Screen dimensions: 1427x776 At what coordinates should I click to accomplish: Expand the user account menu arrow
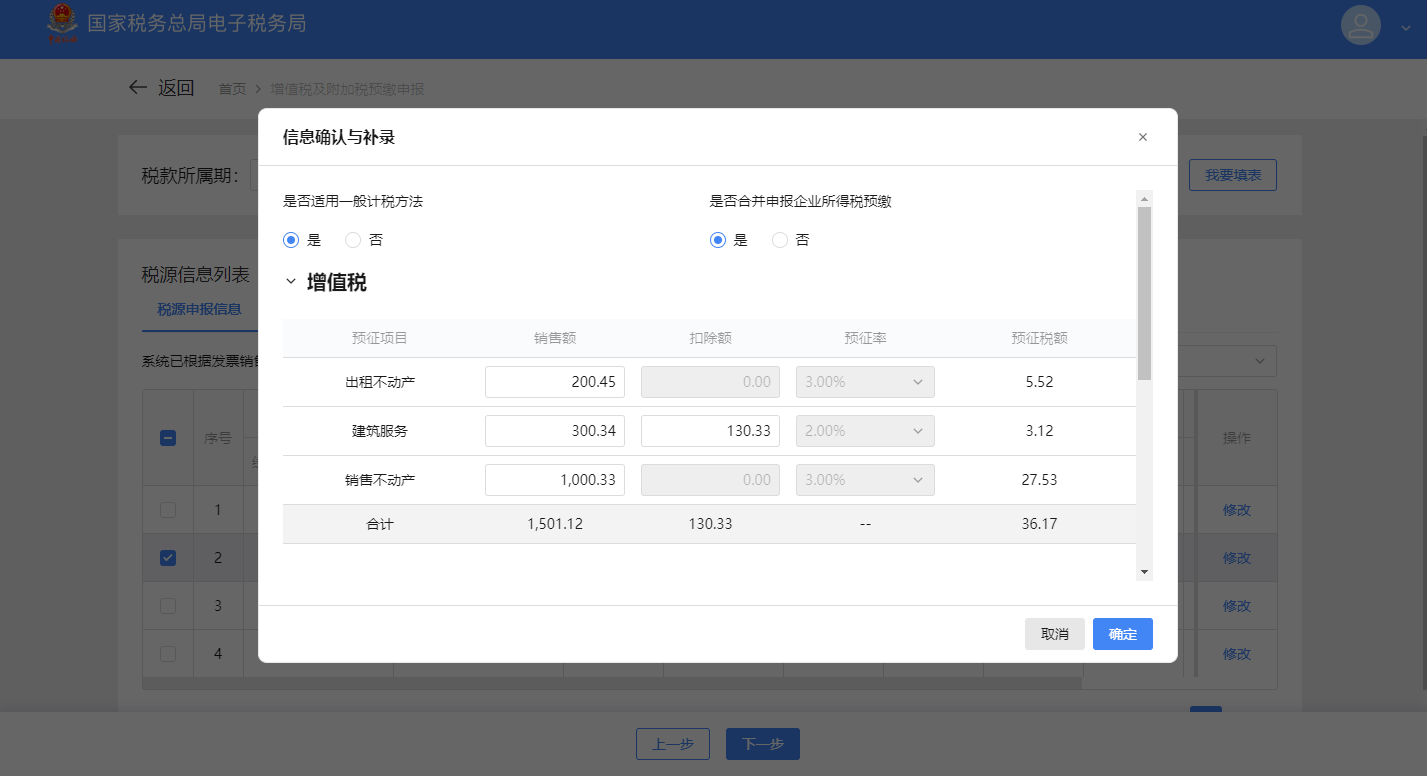coord(1405,29)
